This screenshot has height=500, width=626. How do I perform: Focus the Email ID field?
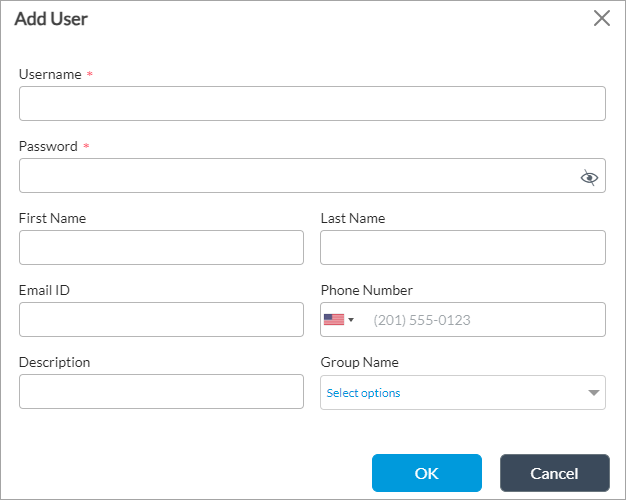(x=161, y=320)
